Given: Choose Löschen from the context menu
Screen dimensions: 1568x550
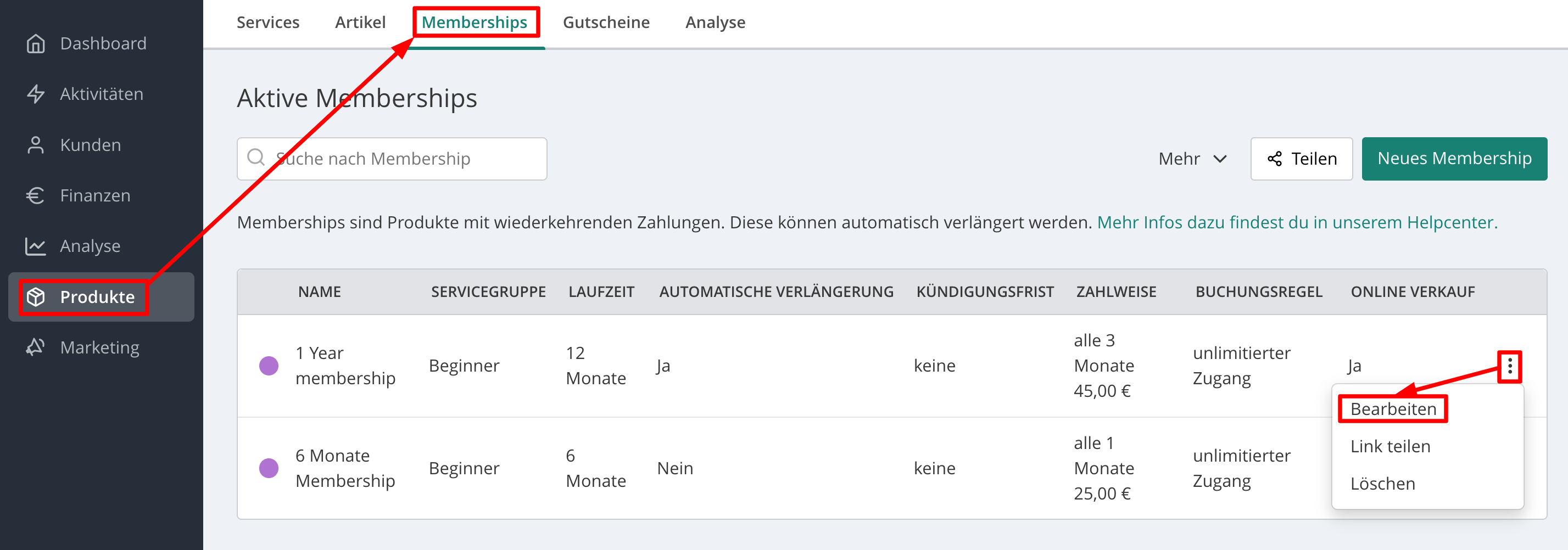Looking at the screenshot, I should pos(1382,484).
